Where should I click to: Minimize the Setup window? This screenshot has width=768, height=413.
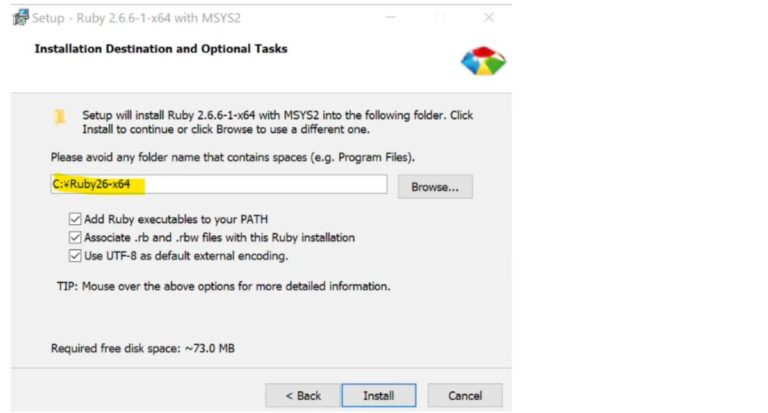pyautogui.click(x=389, y=18)
